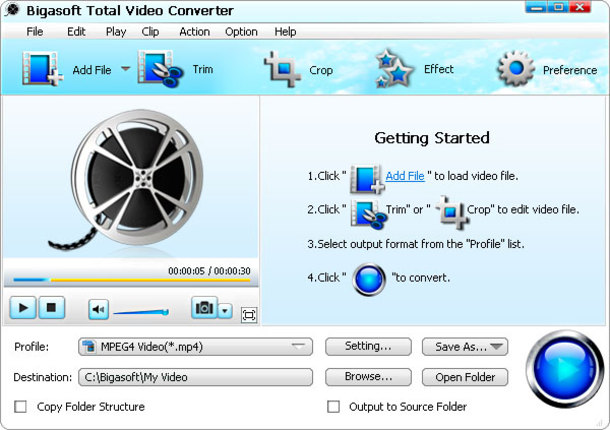
Task: Click the Add File icon in Getting Started
Action: (x=367, y=179)
